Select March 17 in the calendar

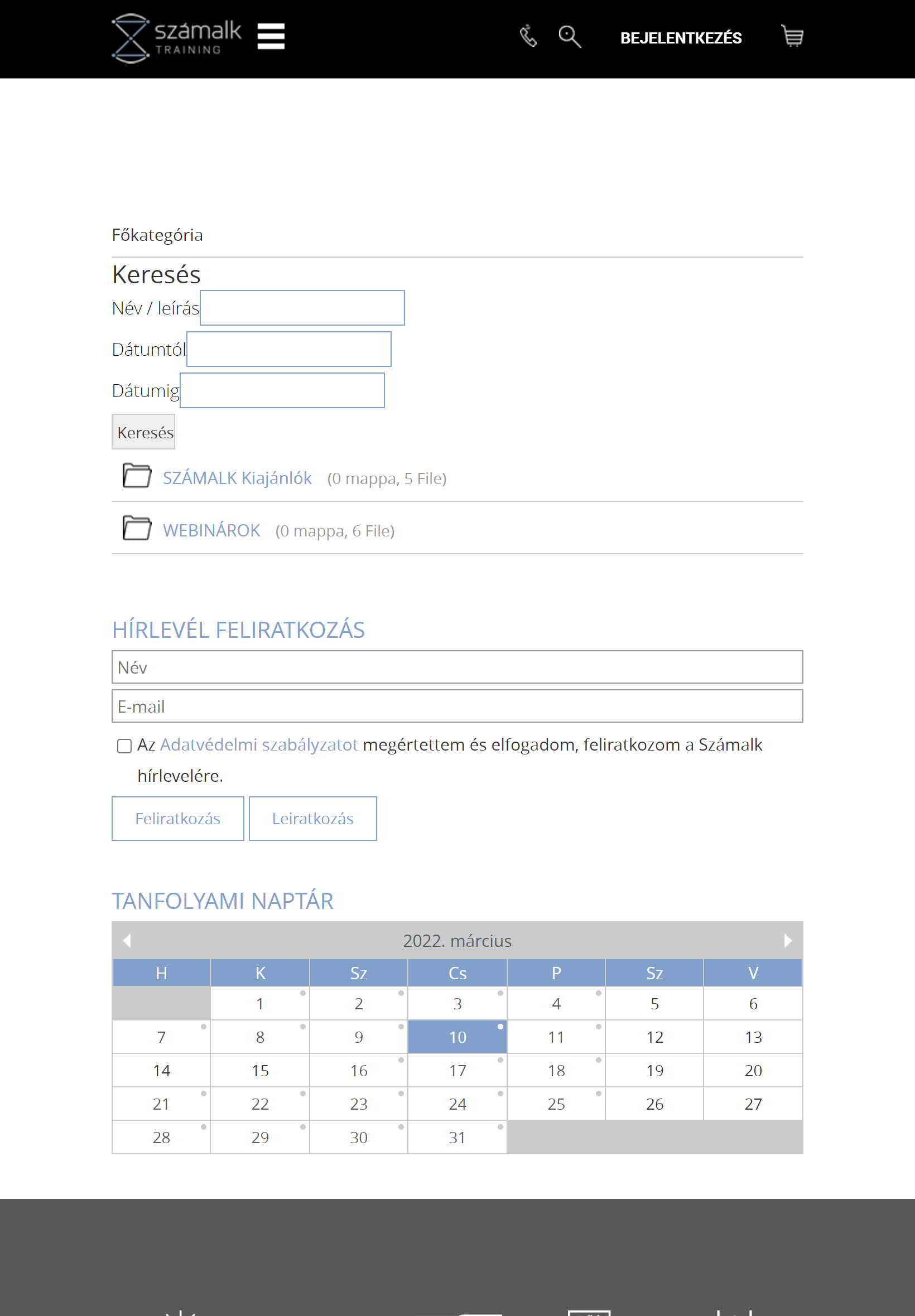tap(457, 1070)
